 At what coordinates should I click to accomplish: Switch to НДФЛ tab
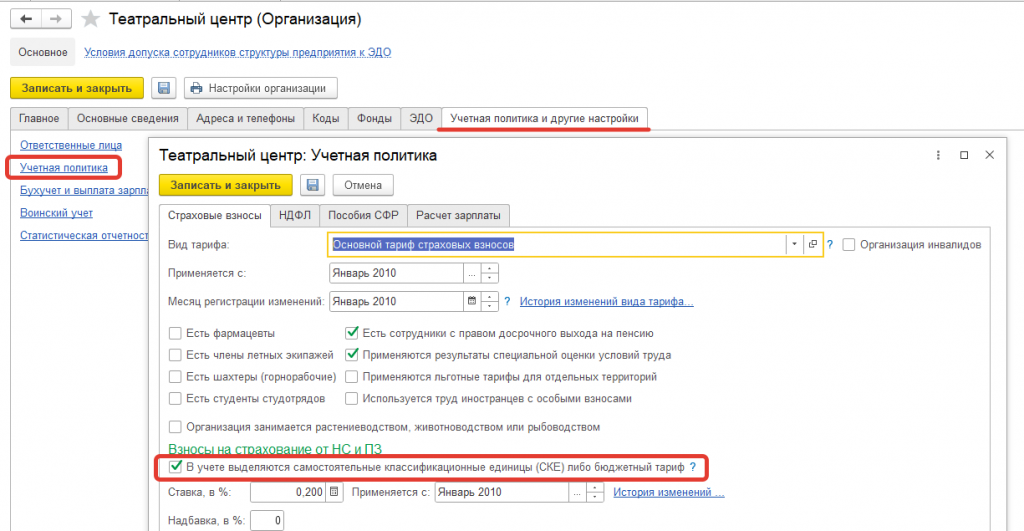click(295, 215)
